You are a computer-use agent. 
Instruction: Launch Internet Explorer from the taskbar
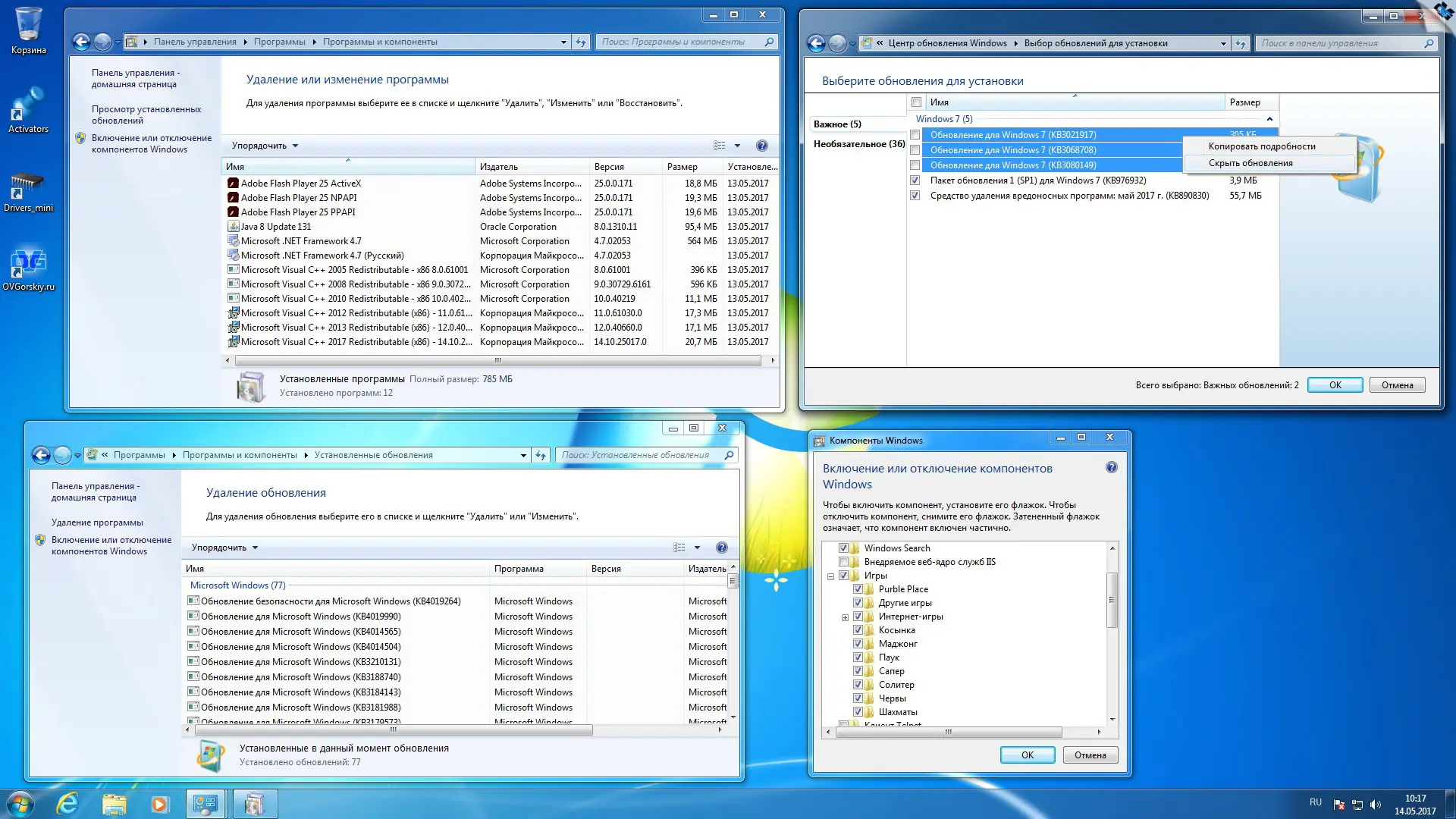coord(67,804)
